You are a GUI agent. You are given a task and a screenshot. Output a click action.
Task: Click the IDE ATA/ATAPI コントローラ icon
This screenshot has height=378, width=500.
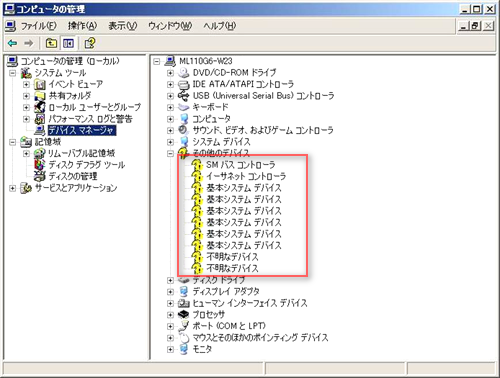[x=184, y=84]
